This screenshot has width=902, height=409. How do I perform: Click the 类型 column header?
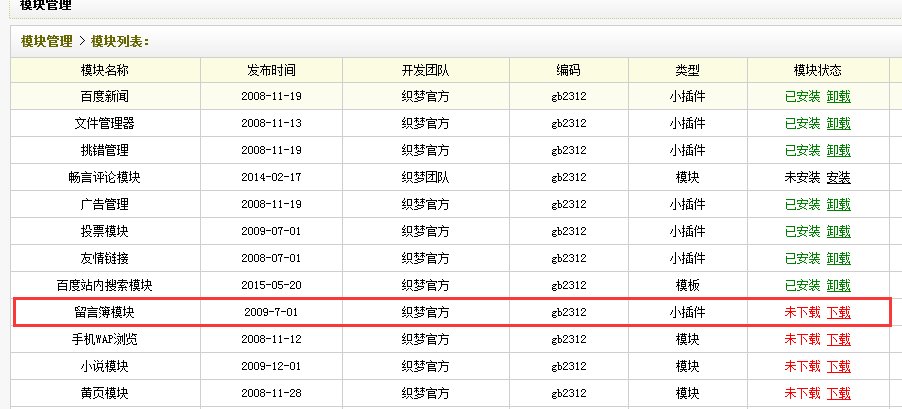(x=687, y=70)
